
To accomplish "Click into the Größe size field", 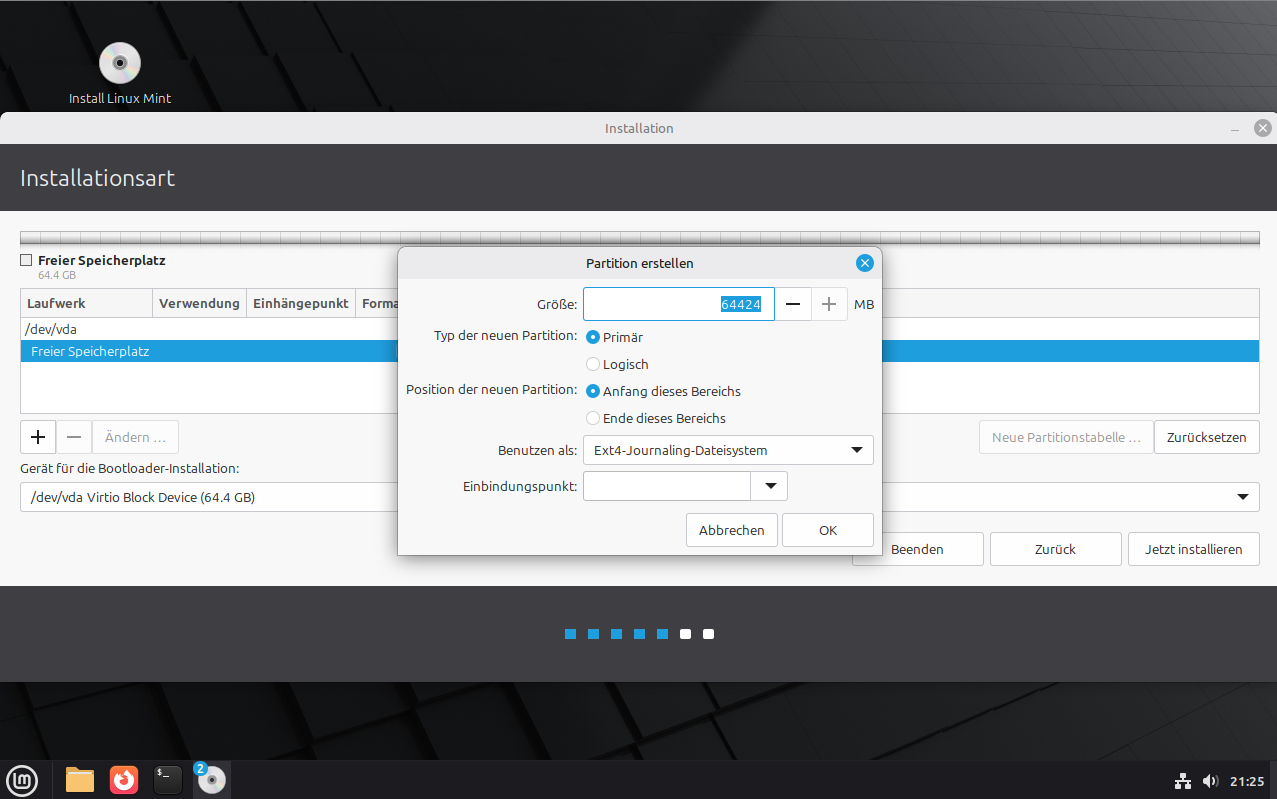I will (x=678, y=304).
